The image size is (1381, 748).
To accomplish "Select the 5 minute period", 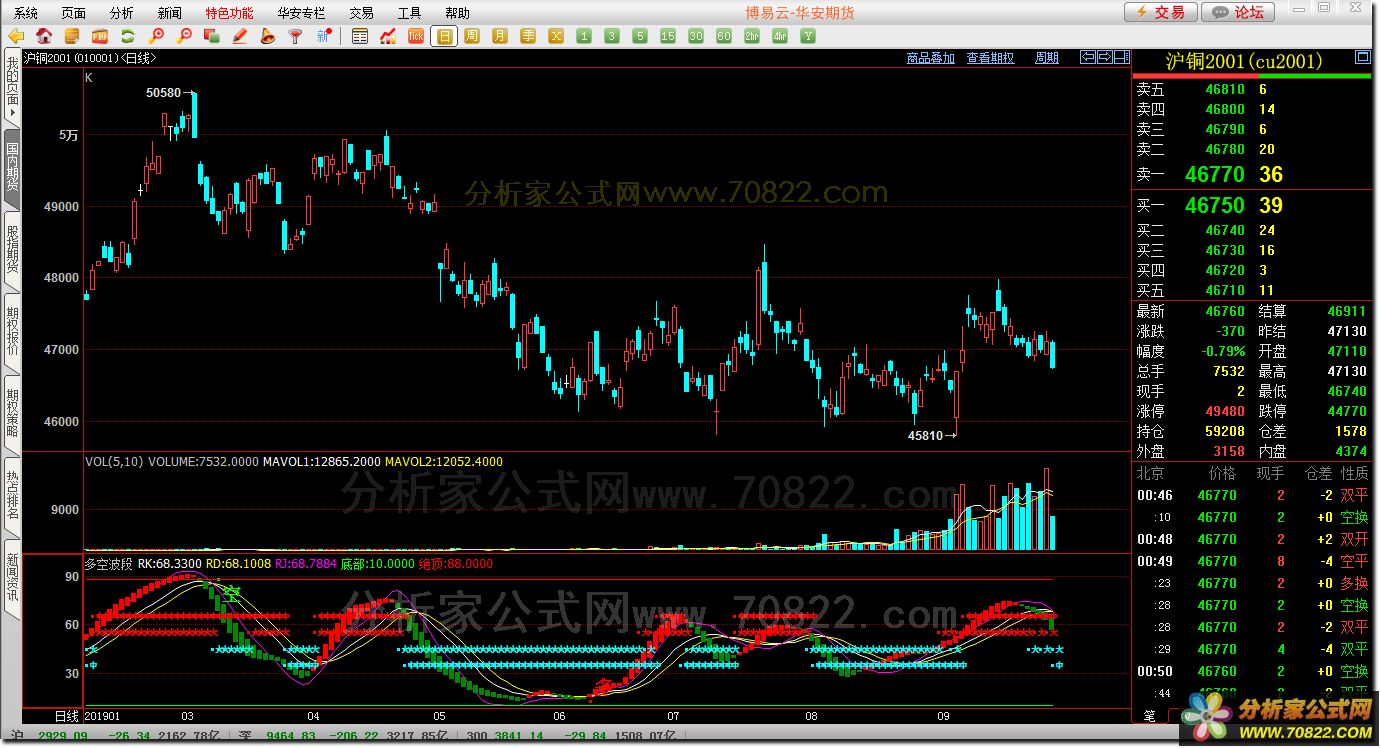I will coord(640,36).
